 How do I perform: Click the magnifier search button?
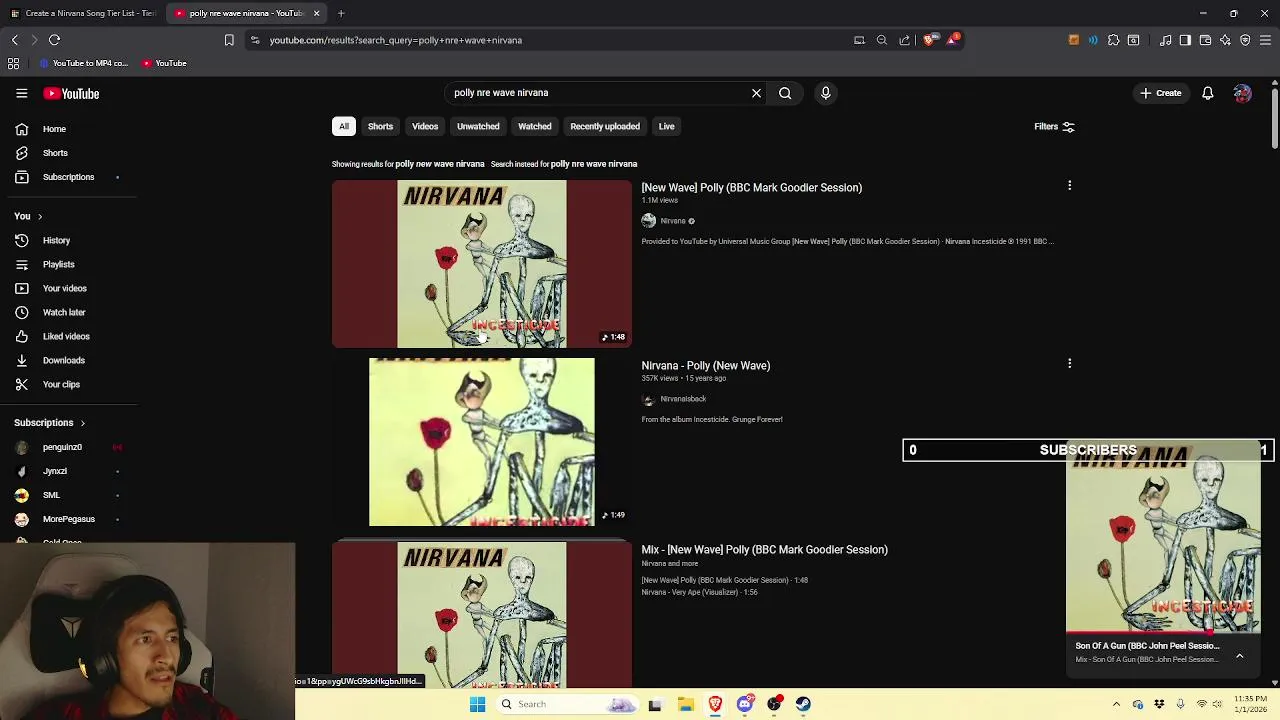tap(785, 93)
